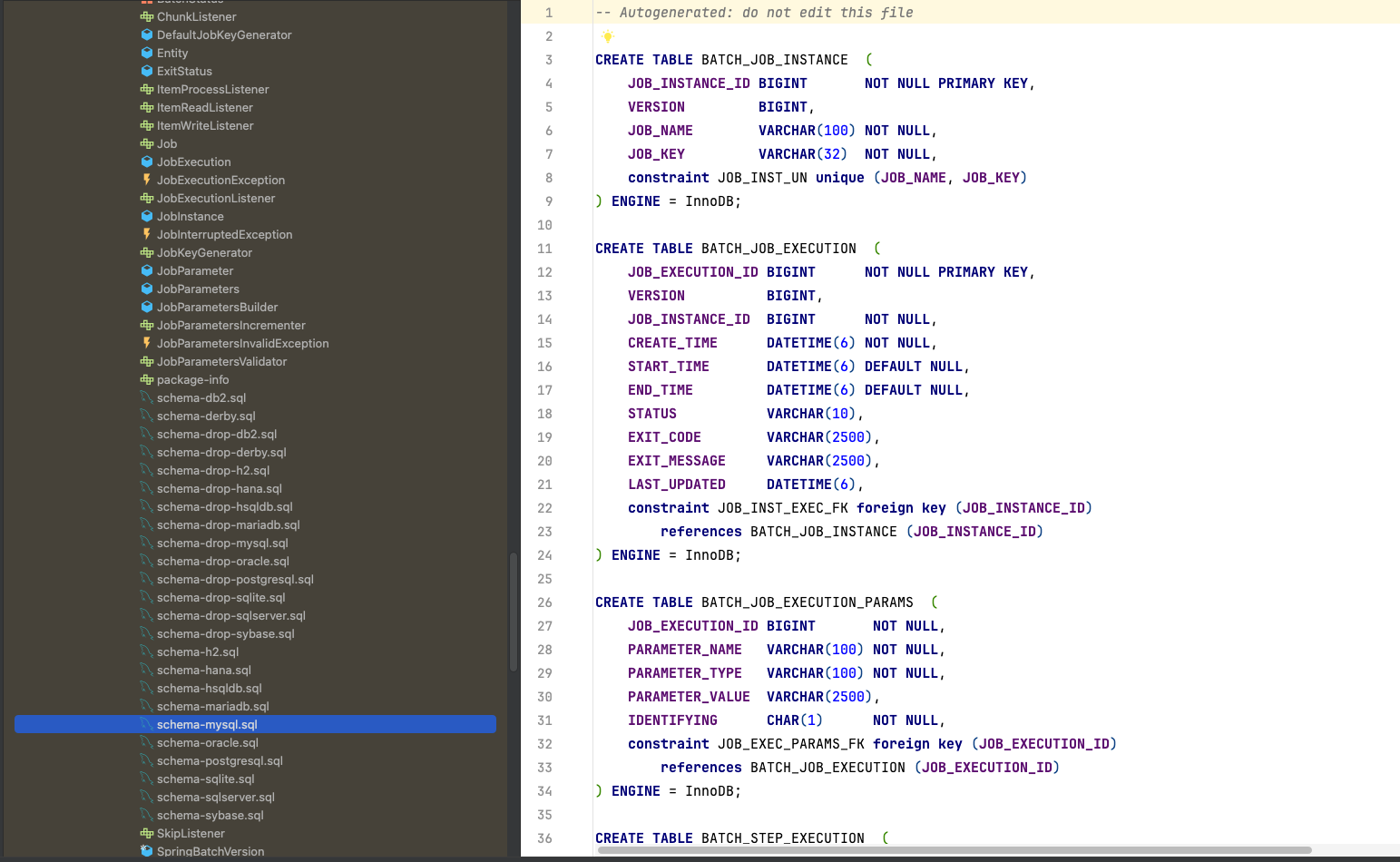Click the package-info file icon
The height and width of the screenshot is (862, 1400).
147,379
